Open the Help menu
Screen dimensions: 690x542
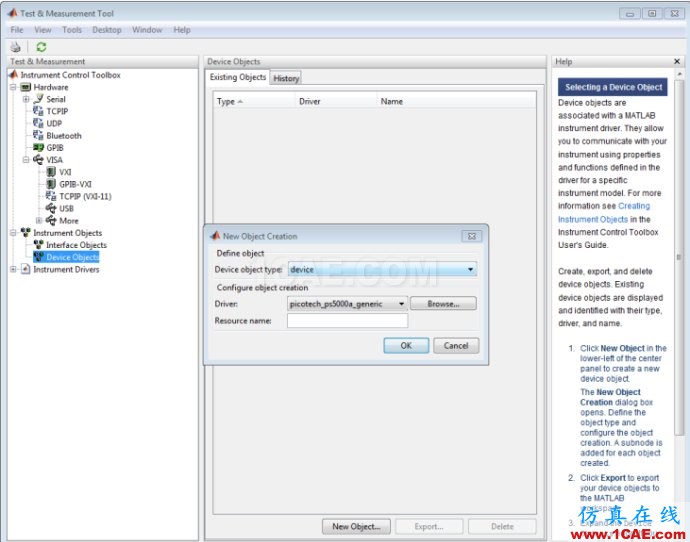pos(182,30)
